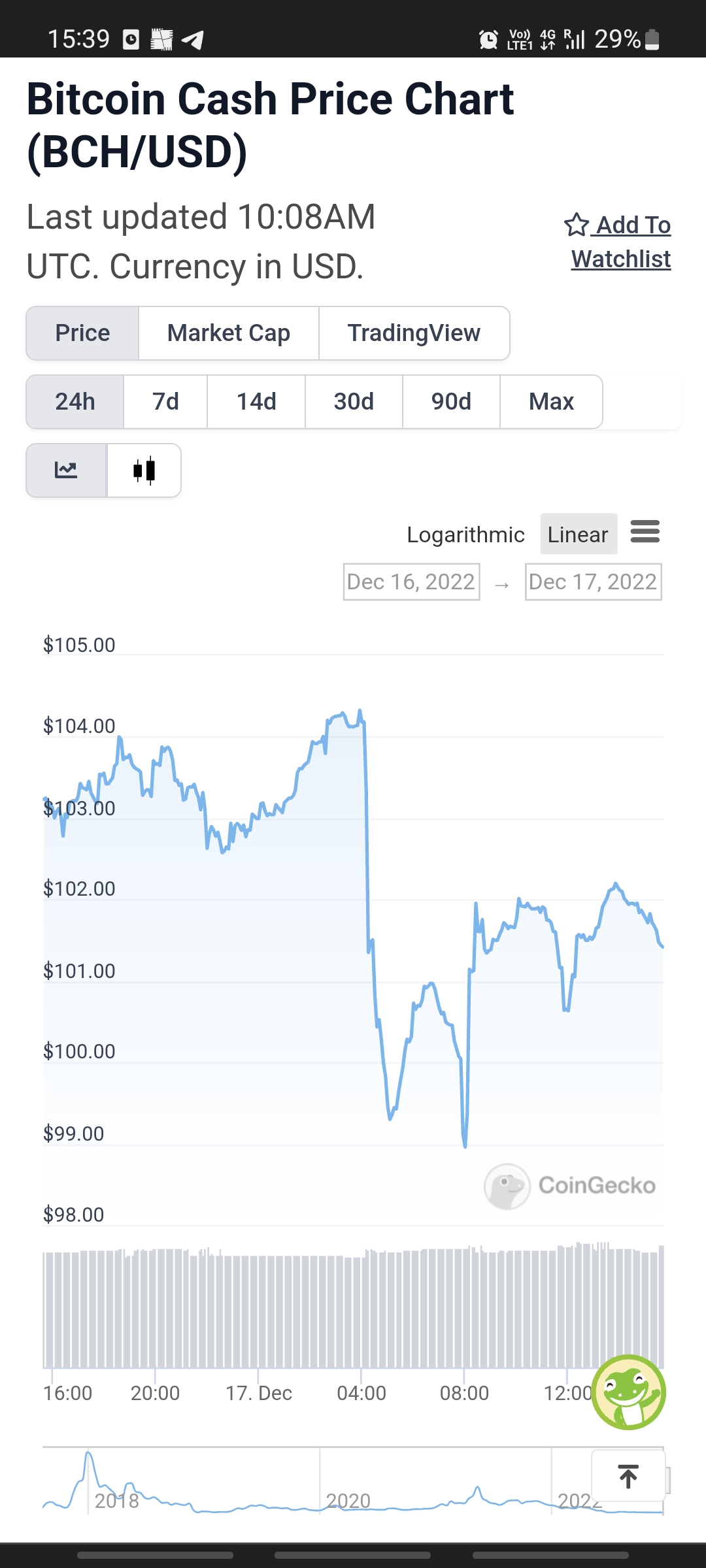Screen dimensions: 706x1568
Task: Open the Dec 16, 2022 start date picker
Action: [x=411, y=581]
